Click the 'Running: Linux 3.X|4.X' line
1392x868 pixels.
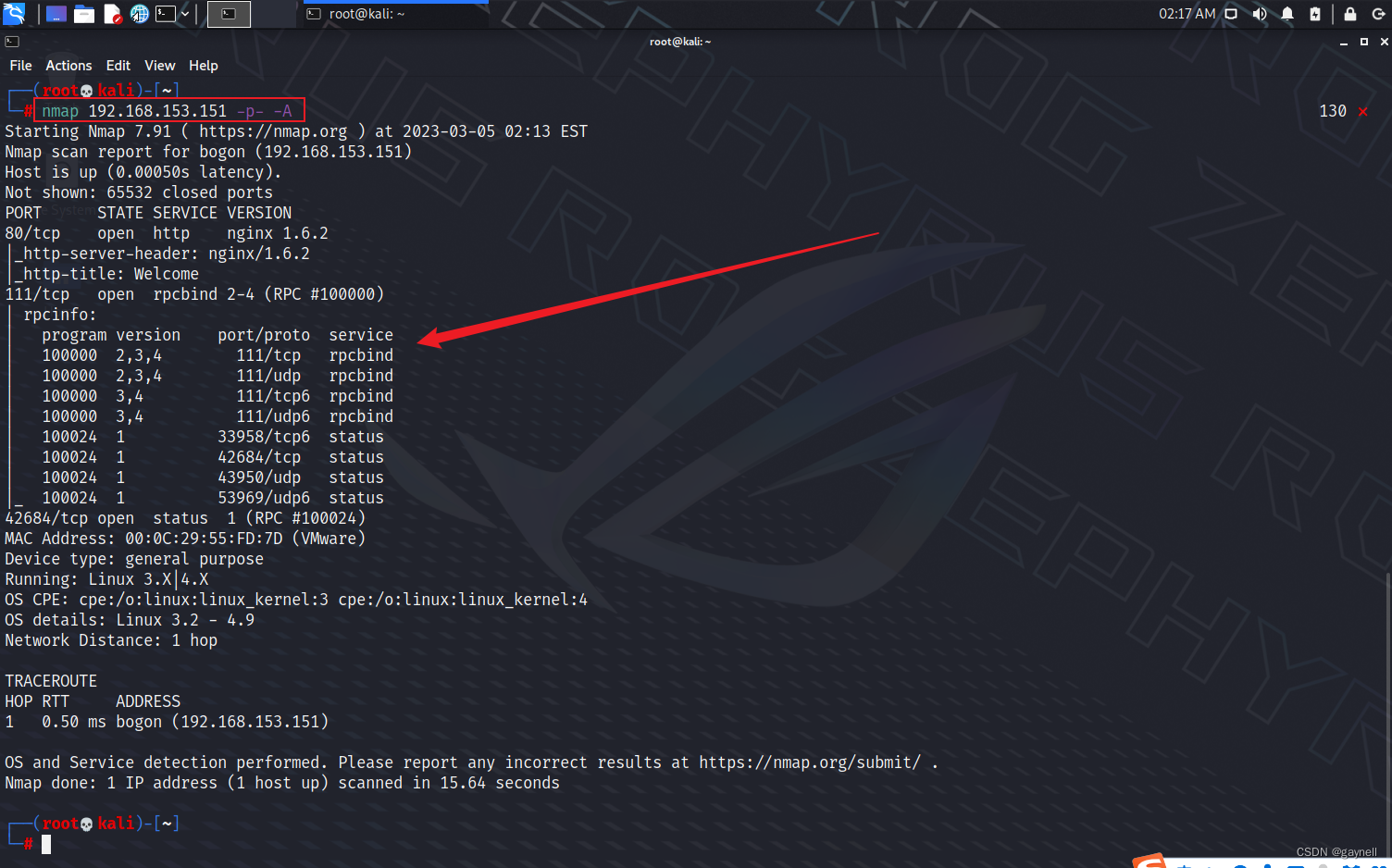[106, 579]
